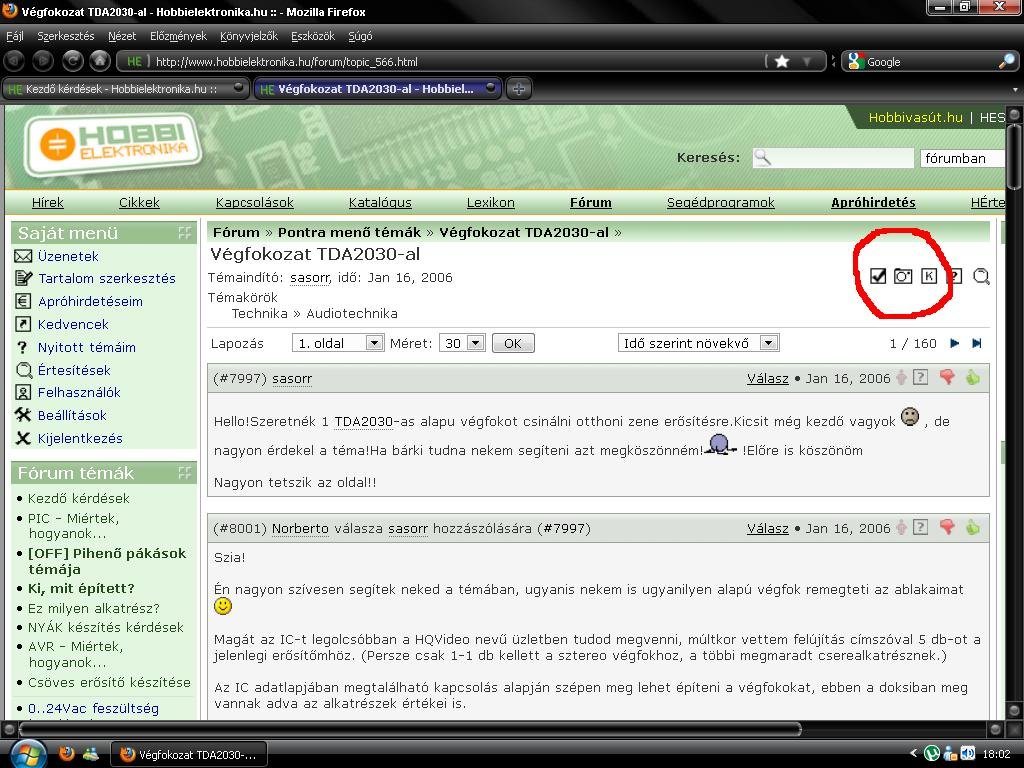This screenshot has width=1024, height=768.
Task: Click the Firefox home button
Action: pyautogui.click(x=100, y=61)
